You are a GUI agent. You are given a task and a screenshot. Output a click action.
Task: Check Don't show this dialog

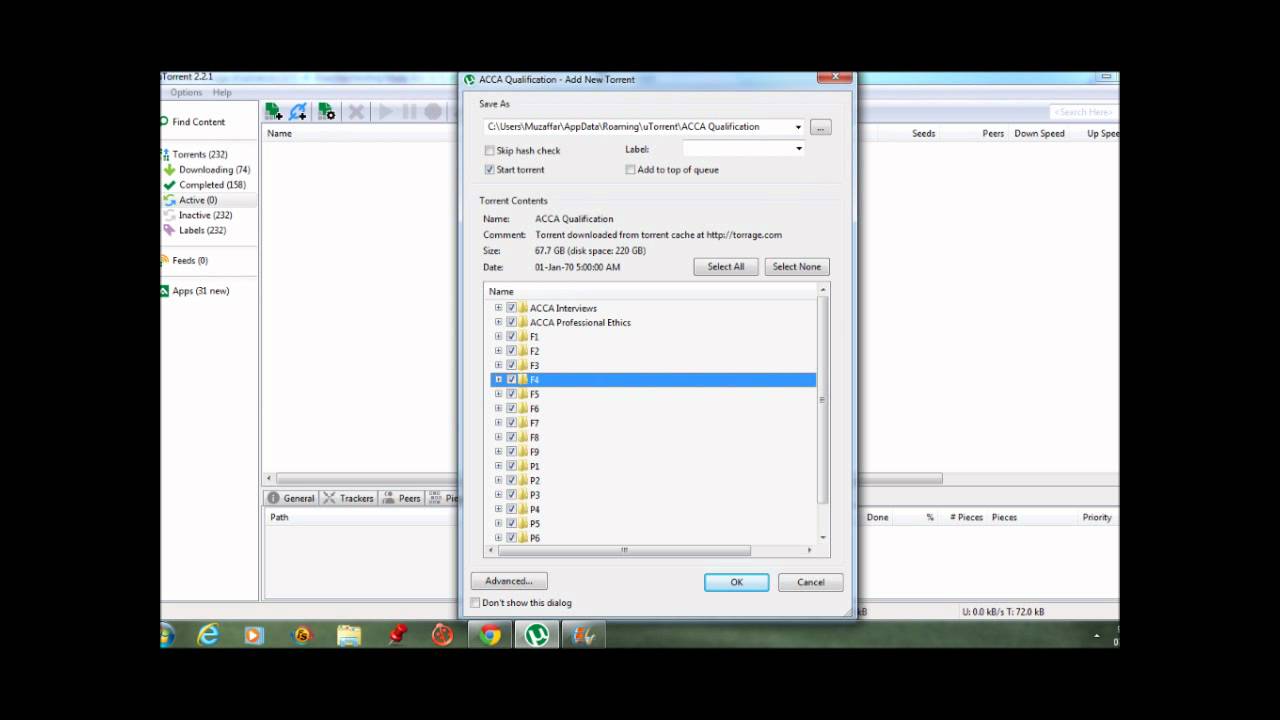click(x=475, y=603)
